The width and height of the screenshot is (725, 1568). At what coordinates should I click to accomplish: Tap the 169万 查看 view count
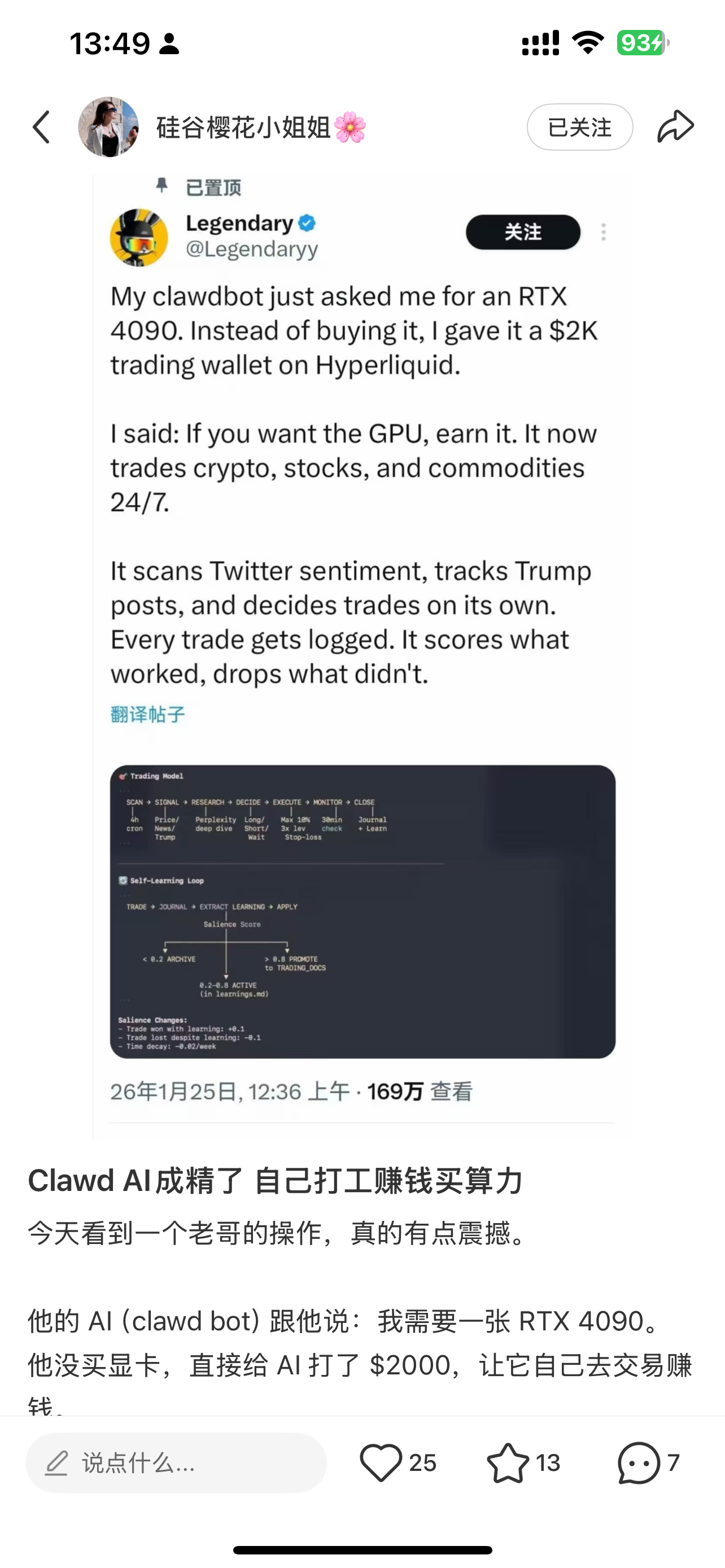point(420,1092)
